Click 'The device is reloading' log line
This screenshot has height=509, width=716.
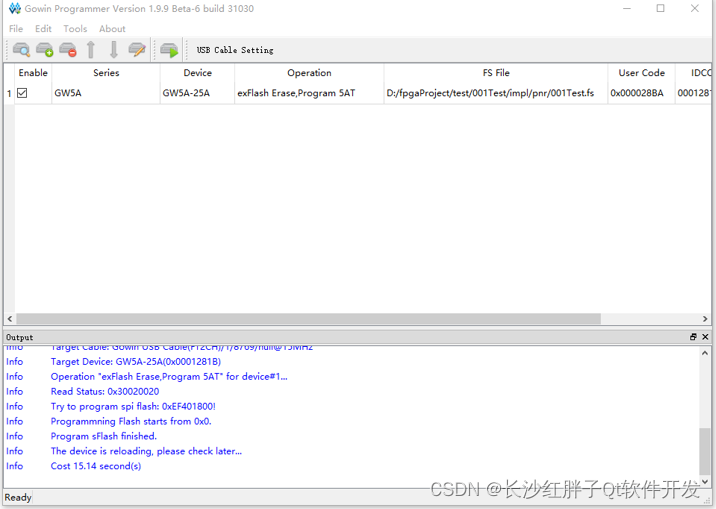coord(146,451)
